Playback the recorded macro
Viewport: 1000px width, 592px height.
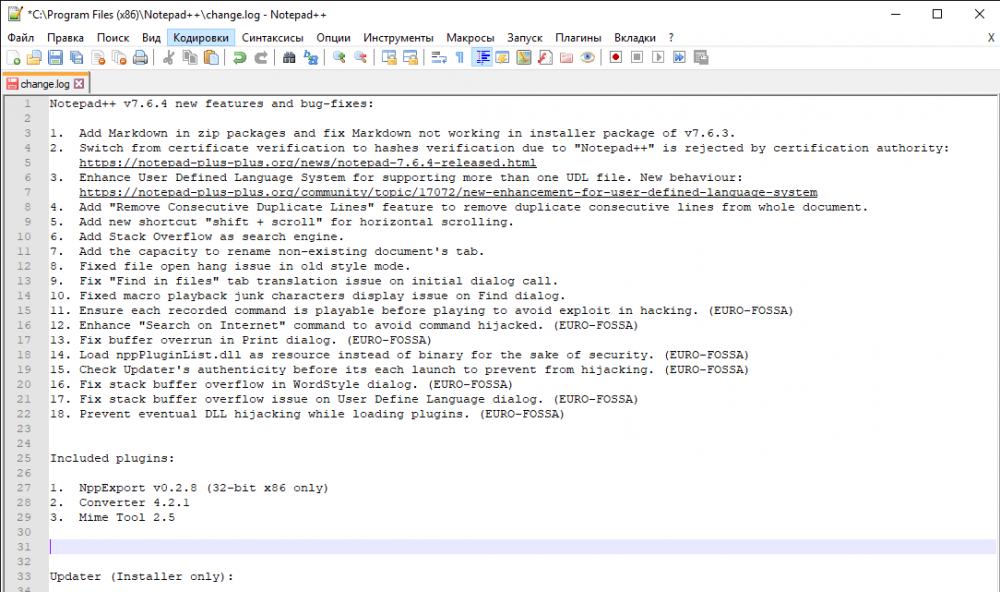(658, 57)
